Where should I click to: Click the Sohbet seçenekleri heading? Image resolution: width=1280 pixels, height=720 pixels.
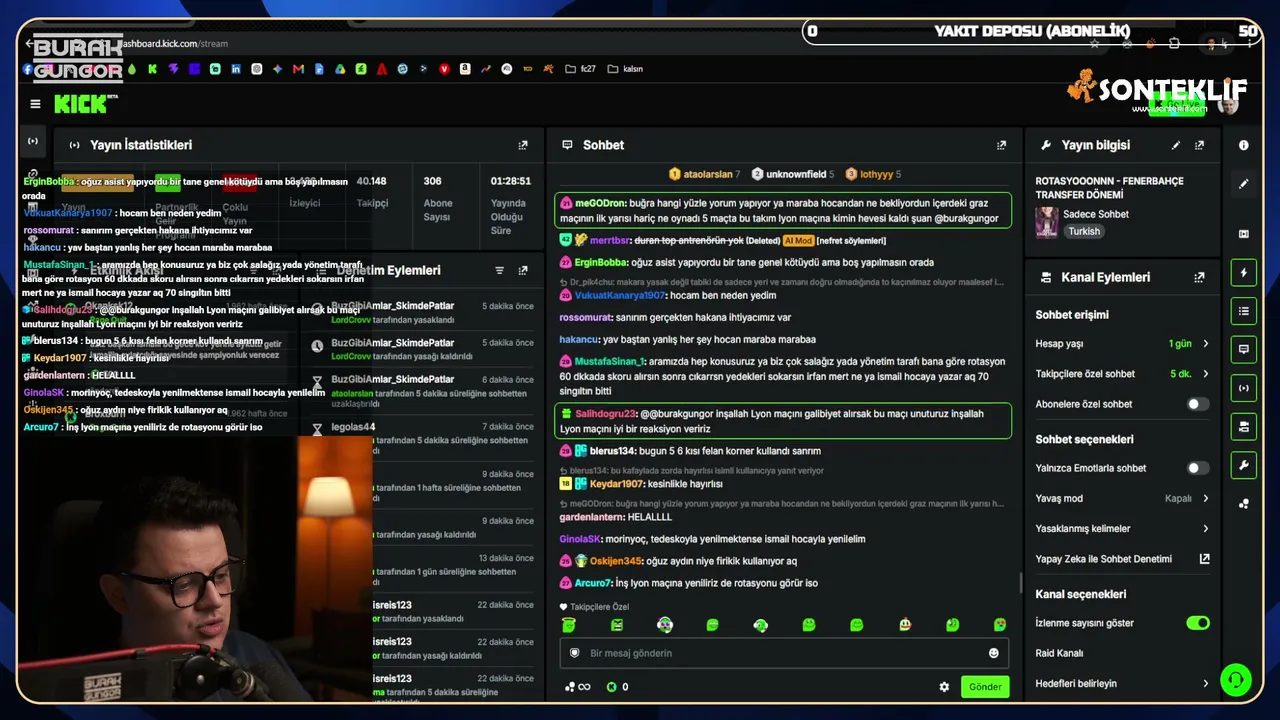click(x=1085, y=439)
